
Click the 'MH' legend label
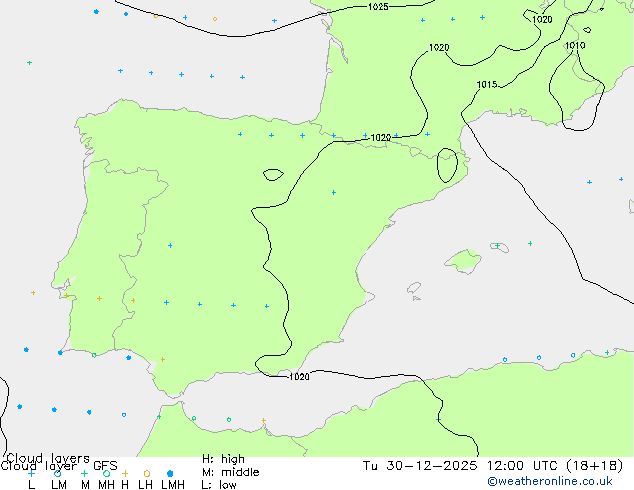click(106, 484)
